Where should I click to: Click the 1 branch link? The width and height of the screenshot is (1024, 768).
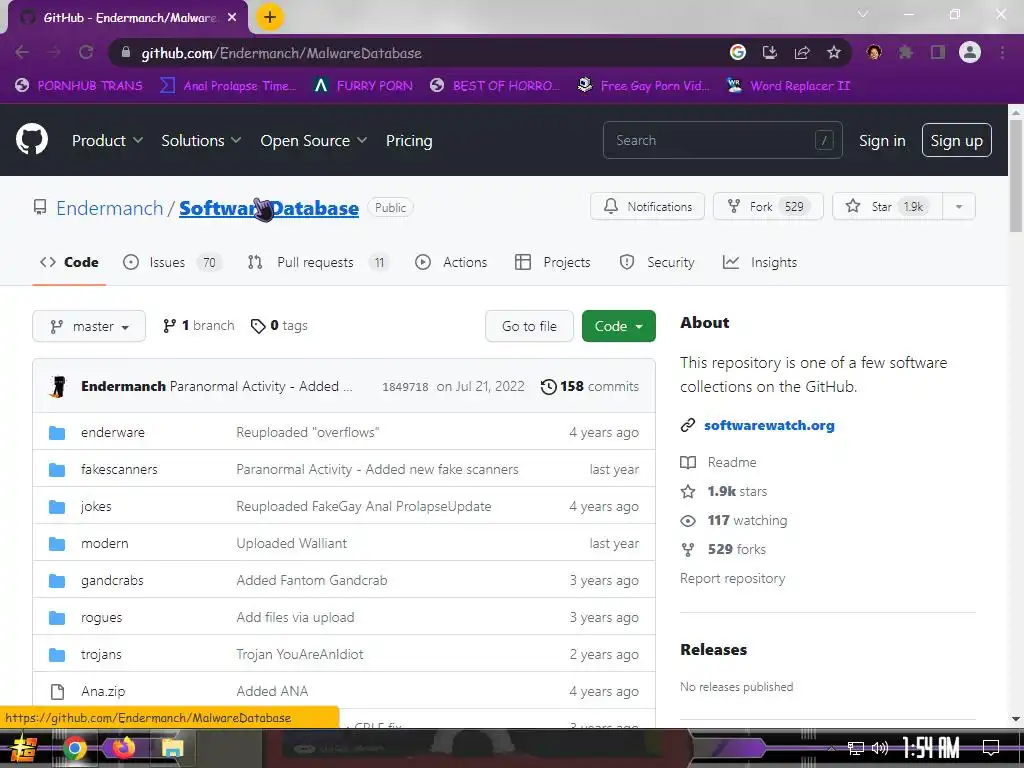(199, 325)
